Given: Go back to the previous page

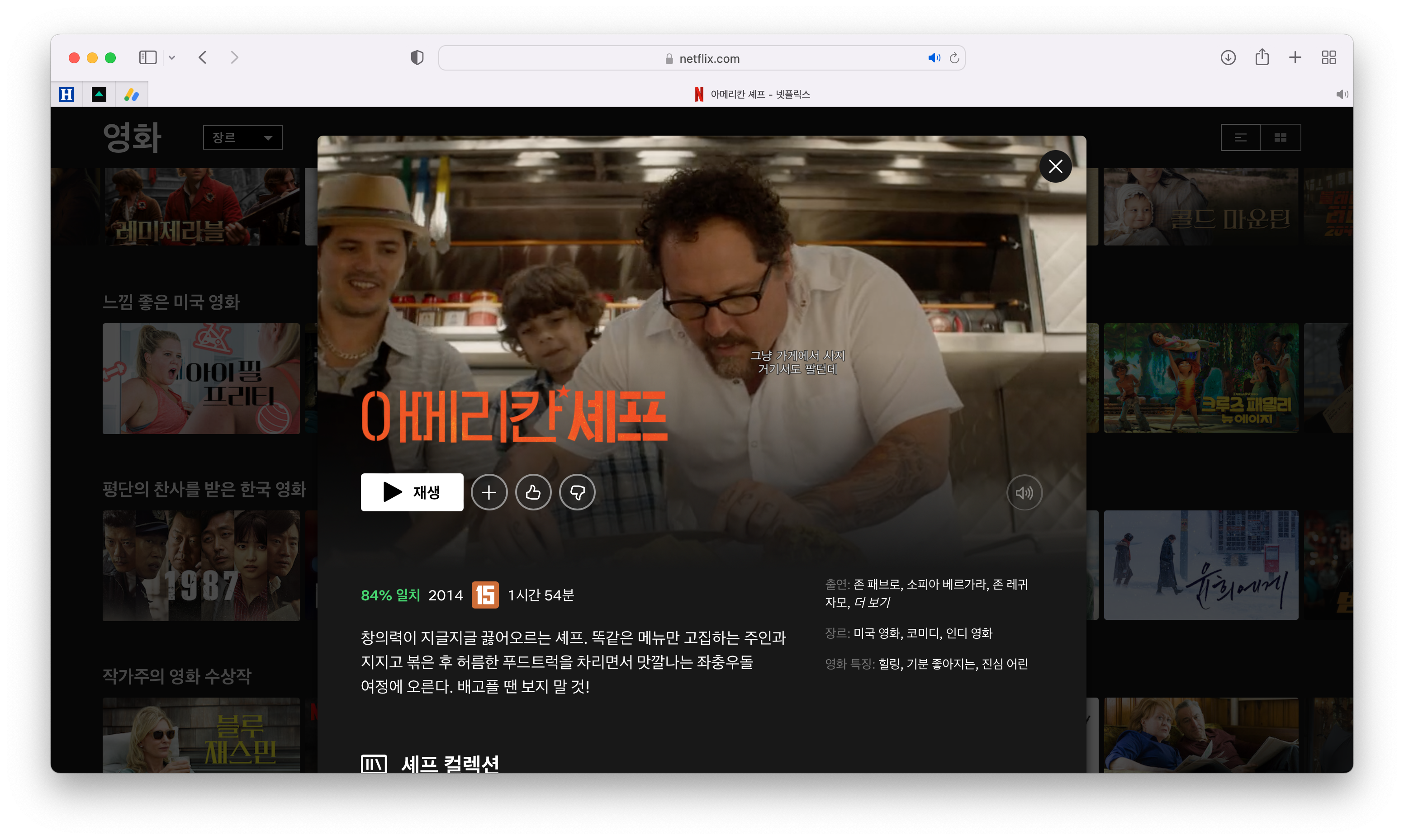Looking at the screenshot, I should click(203, 57).
